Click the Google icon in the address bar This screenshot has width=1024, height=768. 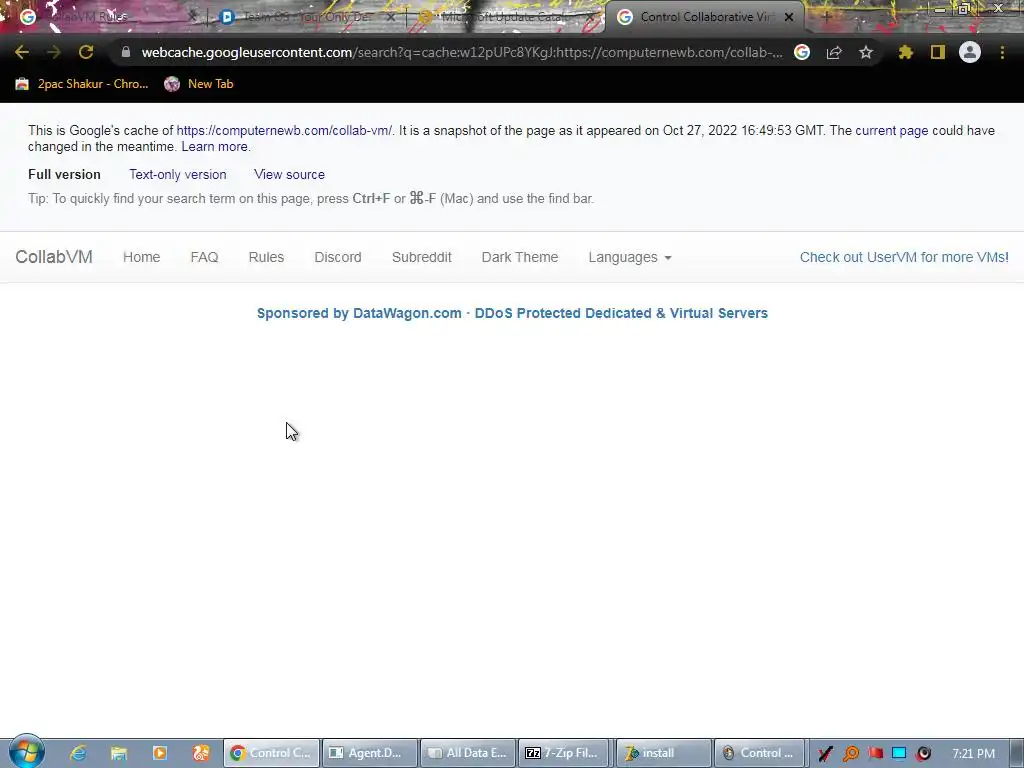[x=802, y=52]
